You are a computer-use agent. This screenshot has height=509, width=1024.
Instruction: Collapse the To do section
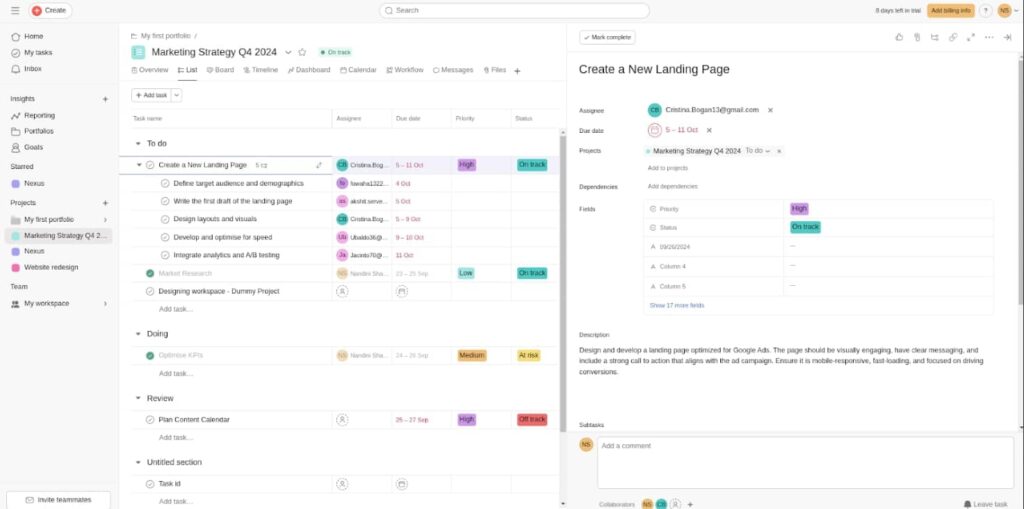(138, 143)
